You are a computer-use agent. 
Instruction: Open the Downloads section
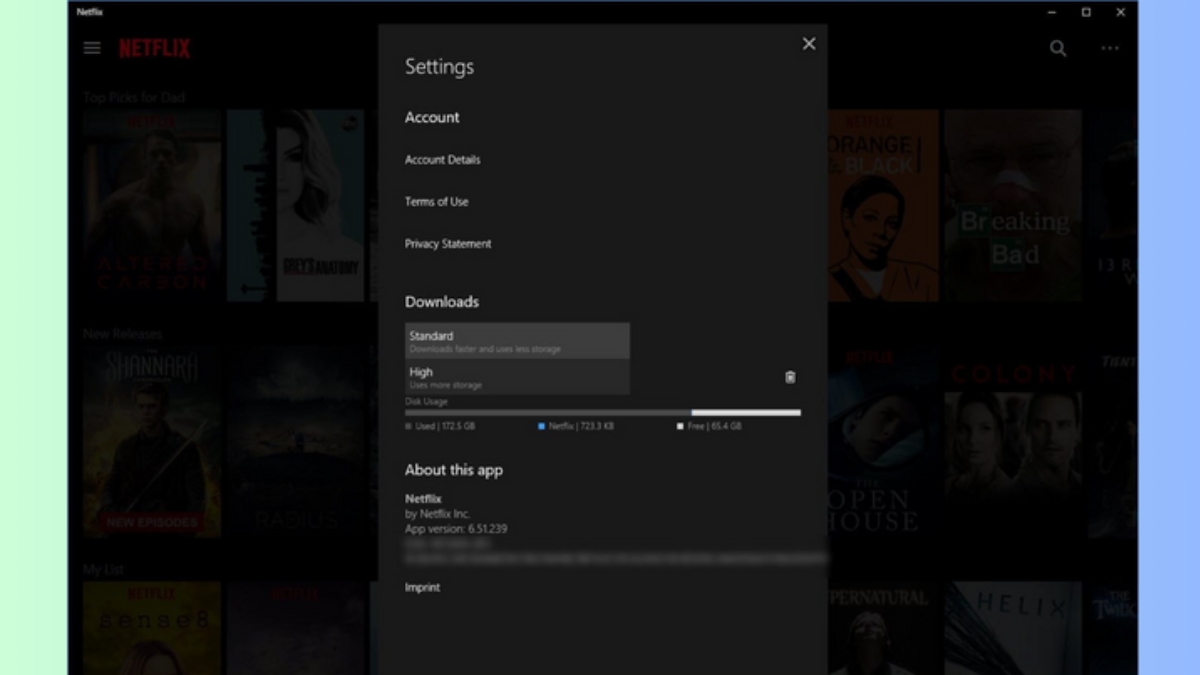point(441,301)
